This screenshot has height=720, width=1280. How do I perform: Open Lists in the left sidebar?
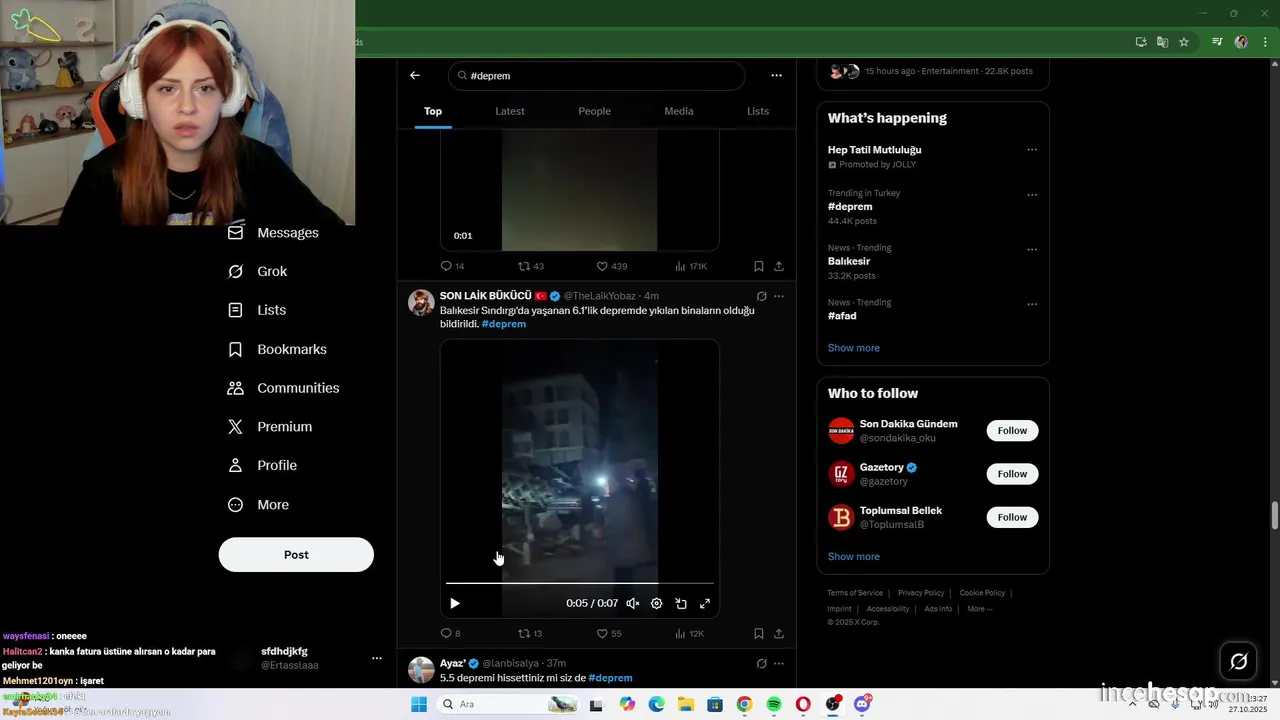coord(257,310)
